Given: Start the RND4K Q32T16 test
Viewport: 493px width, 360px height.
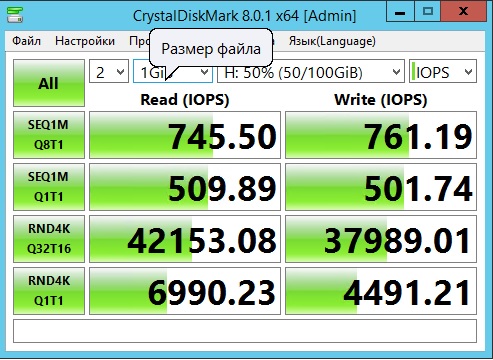Looking at the screenshot, I should [x=49, y=239].
